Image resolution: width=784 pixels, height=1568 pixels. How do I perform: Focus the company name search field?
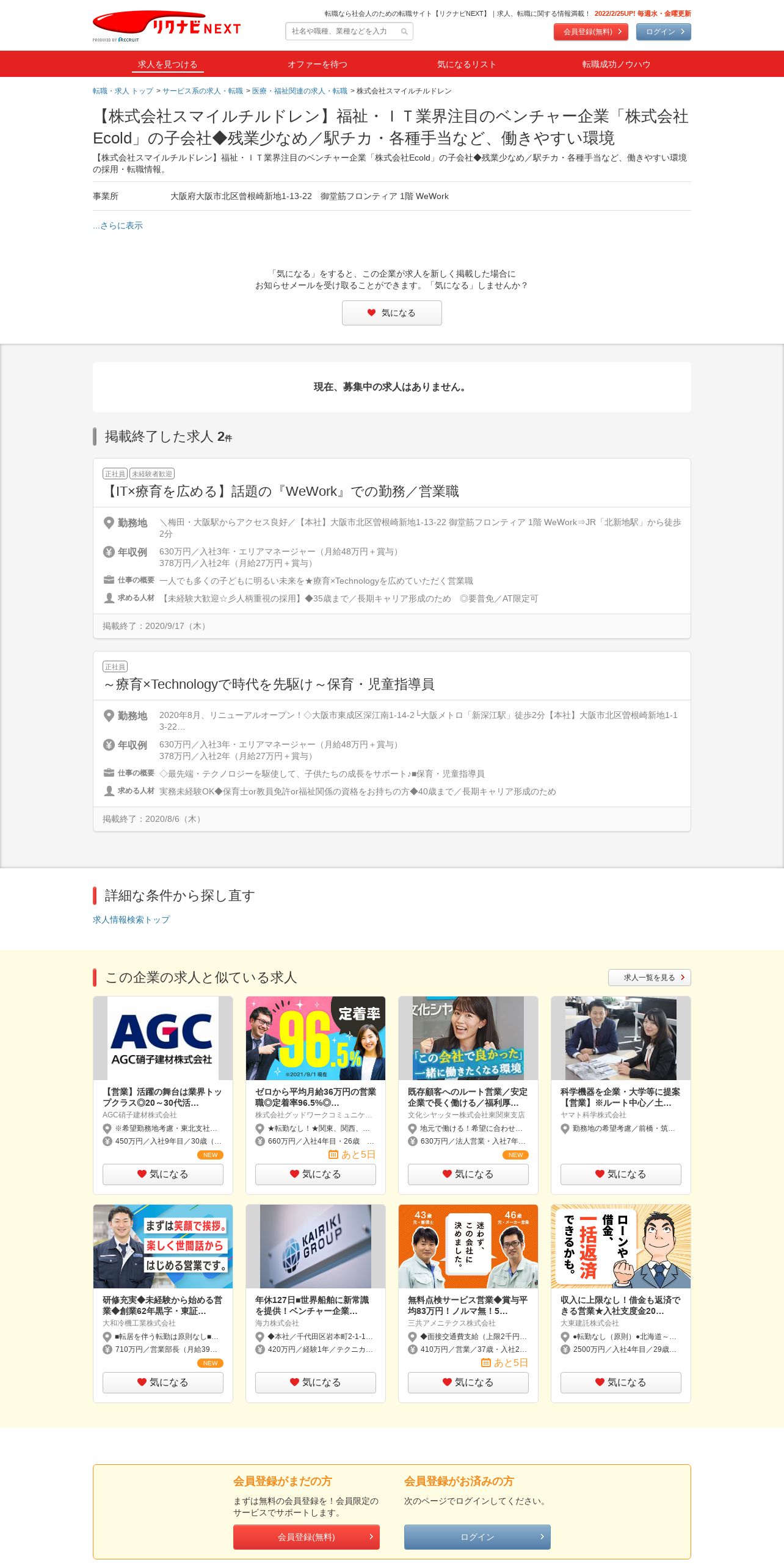pos(349,31)
